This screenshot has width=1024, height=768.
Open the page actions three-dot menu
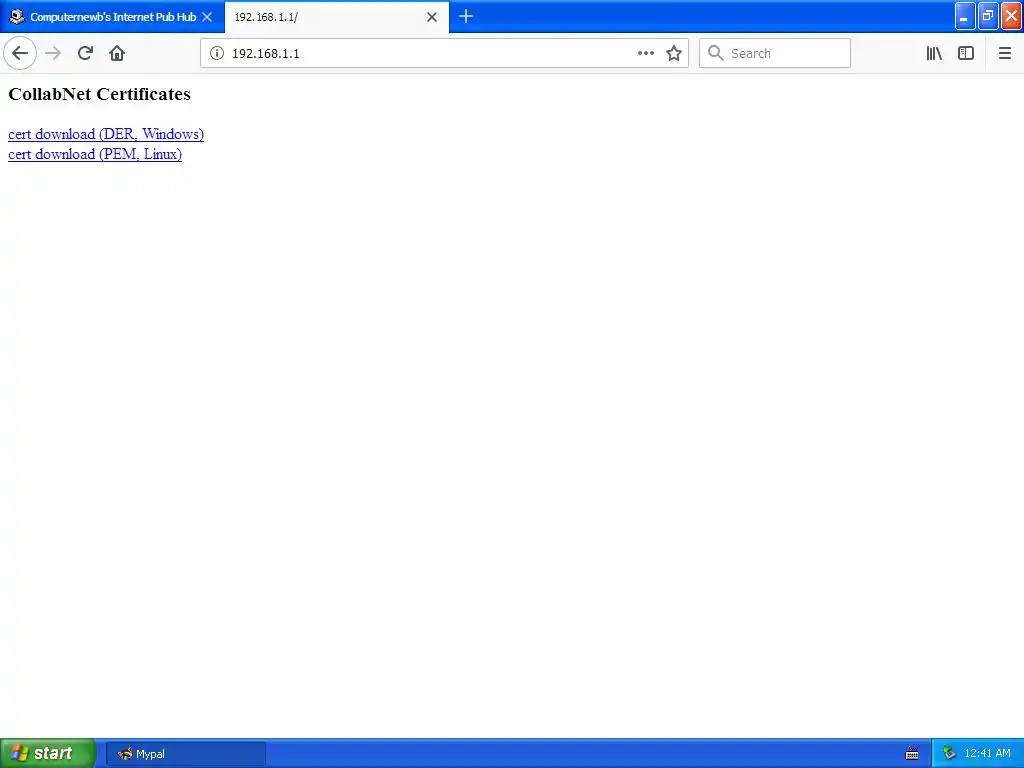click(x=645, y=54)
